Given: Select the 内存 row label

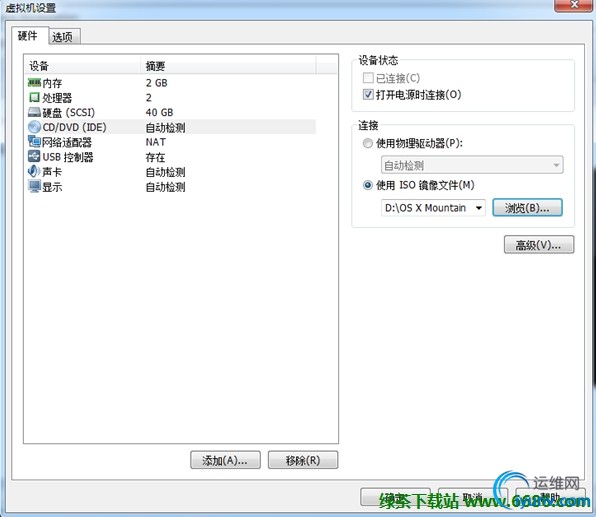Looking at the screenshot, I should coord(52,83).
